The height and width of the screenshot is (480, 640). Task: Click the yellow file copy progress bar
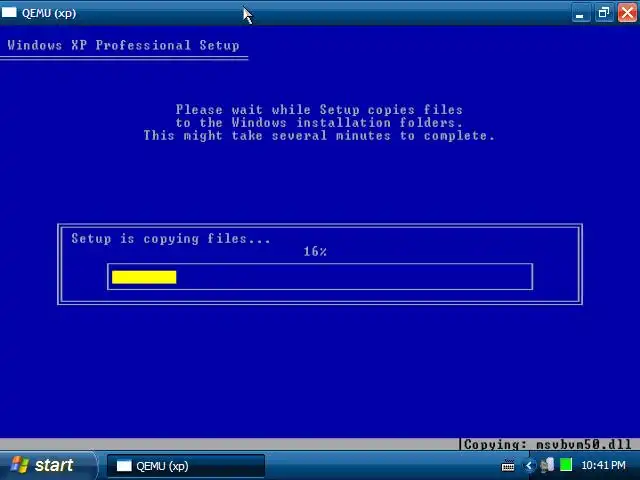tap(144, 277)
